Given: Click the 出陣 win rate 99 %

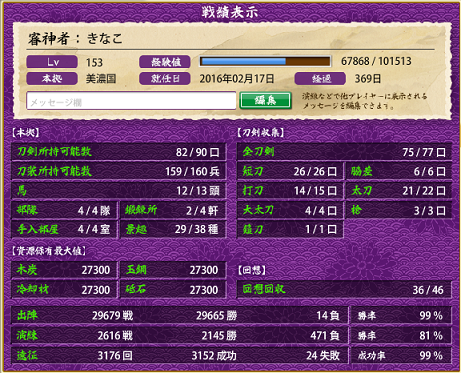Looking at the screenshot, I should (431, 315).
